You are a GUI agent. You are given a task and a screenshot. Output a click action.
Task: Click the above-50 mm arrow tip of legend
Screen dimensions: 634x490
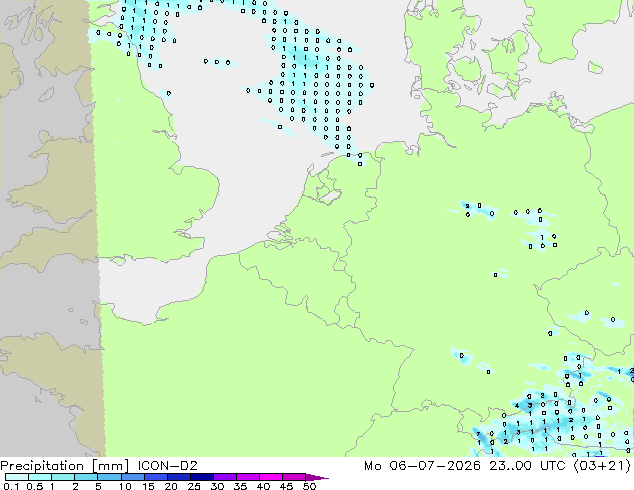pos(317,477)
